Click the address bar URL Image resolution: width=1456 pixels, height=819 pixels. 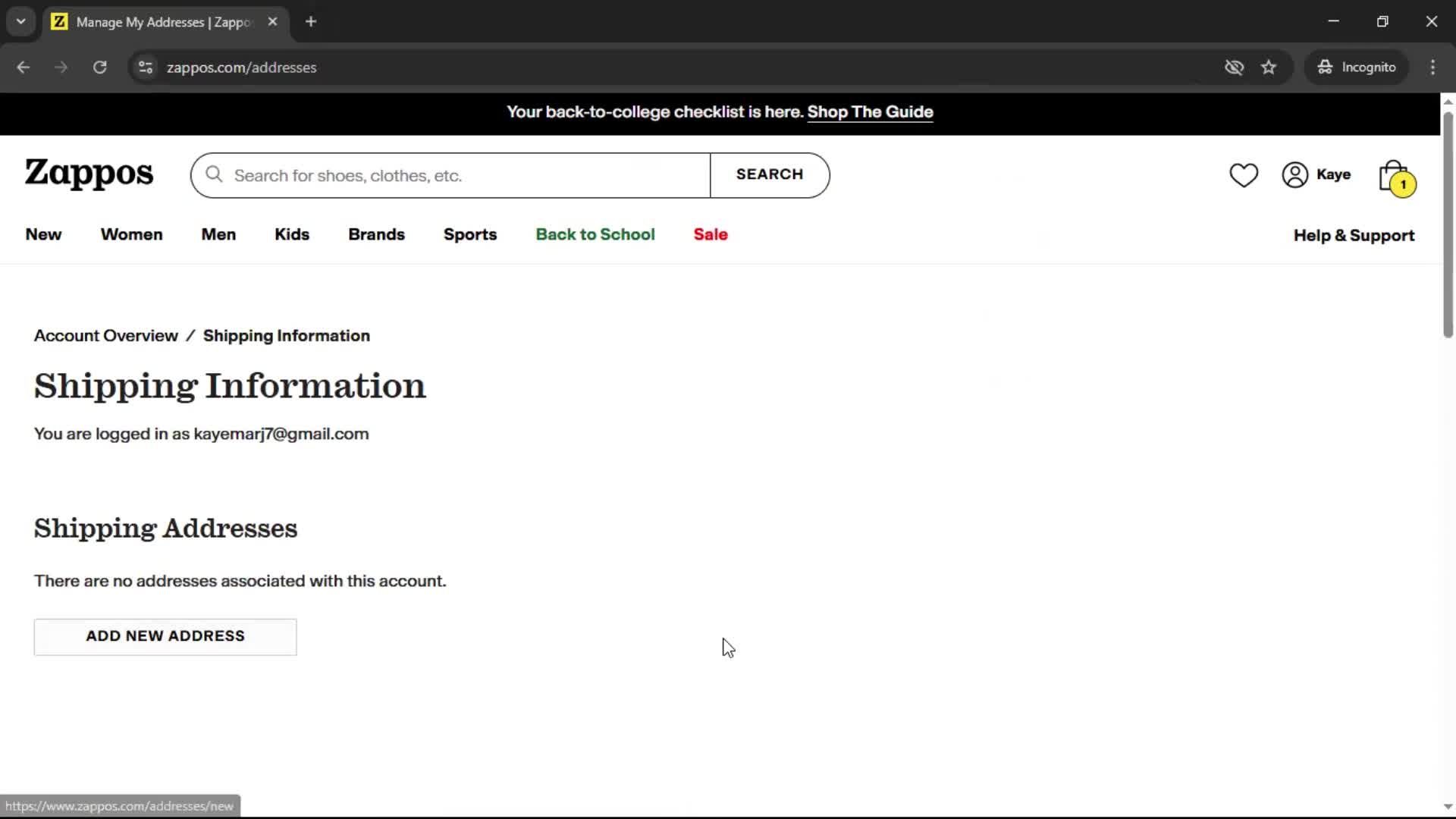coord(242,67)
